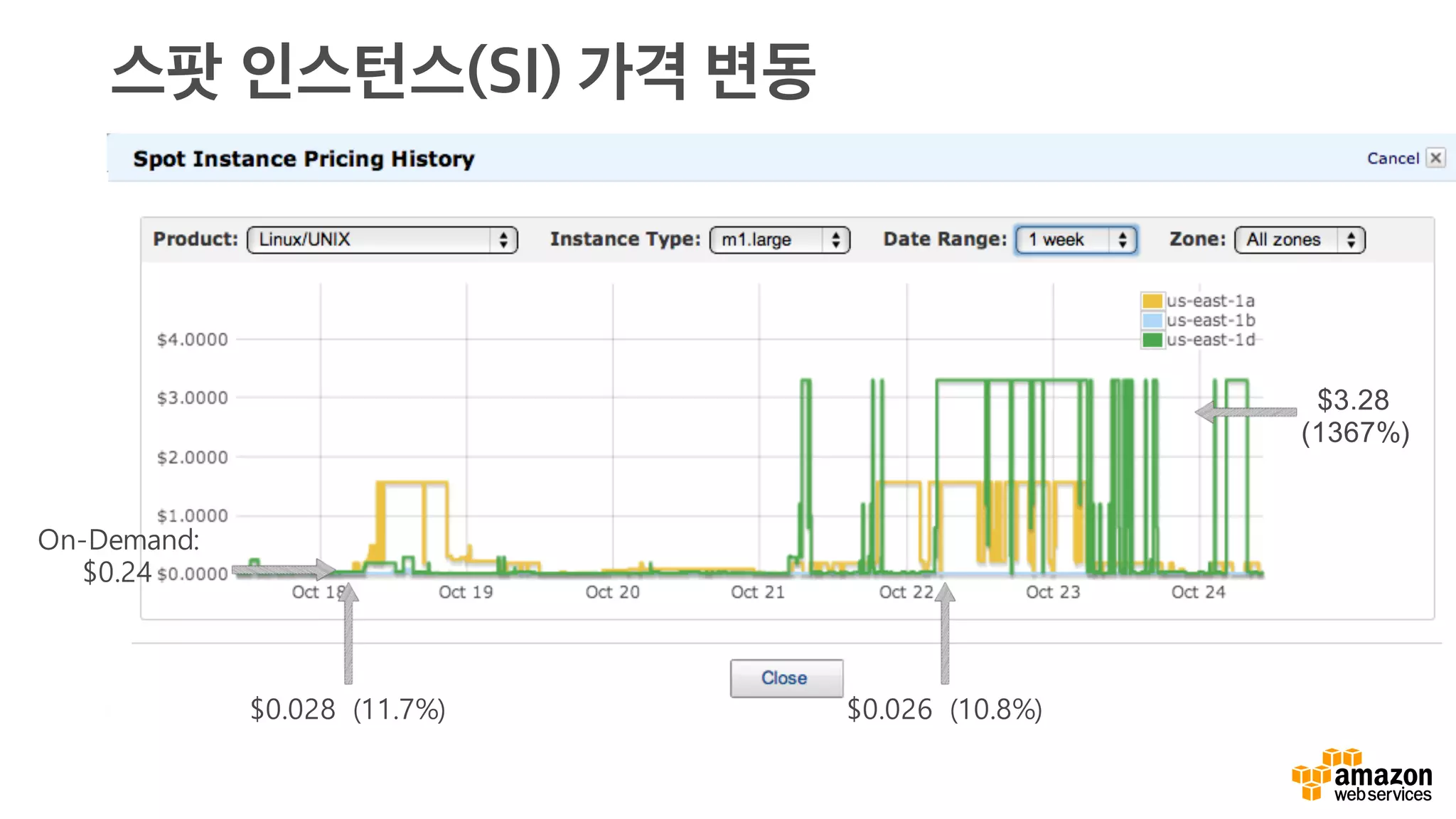The width and height of the screenshot is (1456, 819).
Task: Open the Date Range dropdown showing 1 week
Action: coord(1076,240)
